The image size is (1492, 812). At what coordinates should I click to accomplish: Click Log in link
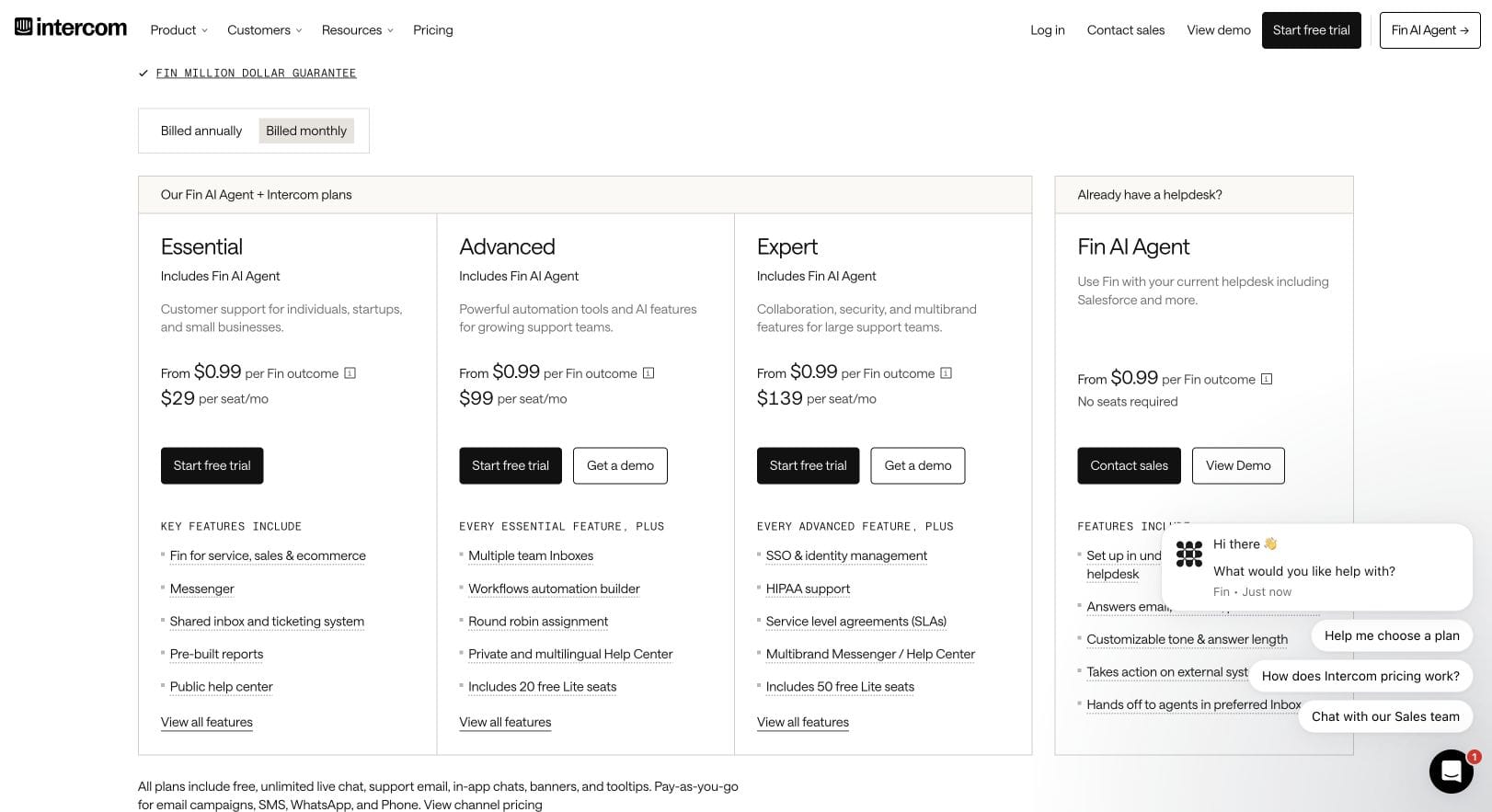(x=1048, y=29)
